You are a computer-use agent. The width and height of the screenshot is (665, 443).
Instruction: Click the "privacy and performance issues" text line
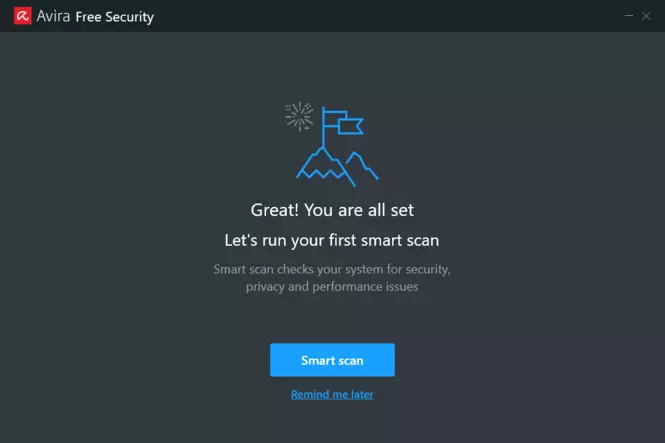332,287
